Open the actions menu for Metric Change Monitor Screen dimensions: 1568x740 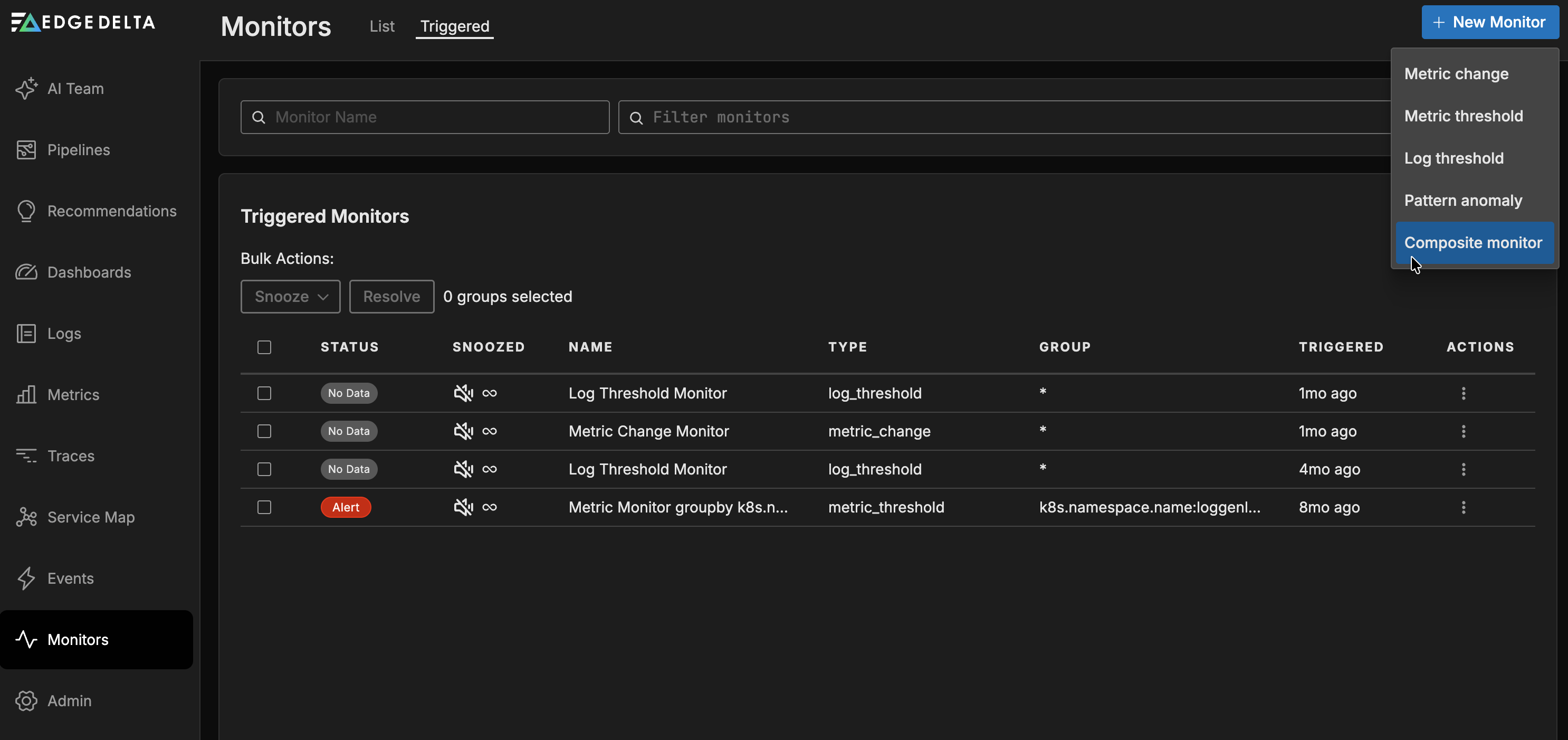[x=1464, y=431]
